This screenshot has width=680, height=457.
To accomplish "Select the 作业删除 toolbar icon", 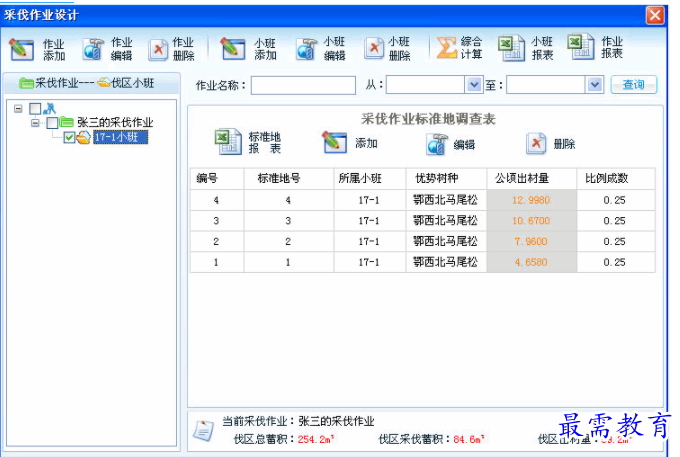I will coord(158,50).
